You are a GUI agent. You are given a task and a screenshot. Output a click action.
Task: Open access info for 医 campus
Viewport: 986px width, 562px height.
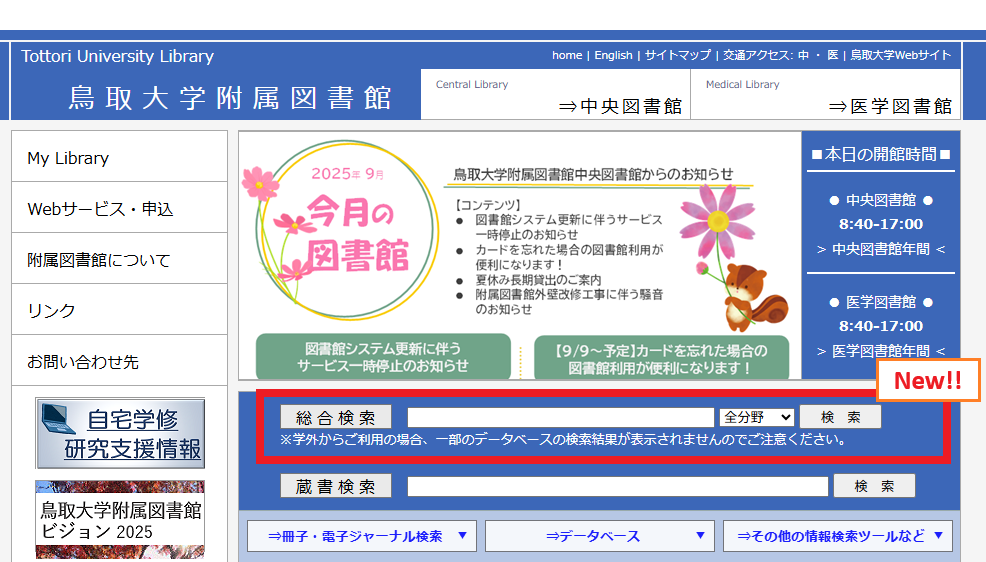[x=833, y=55]
